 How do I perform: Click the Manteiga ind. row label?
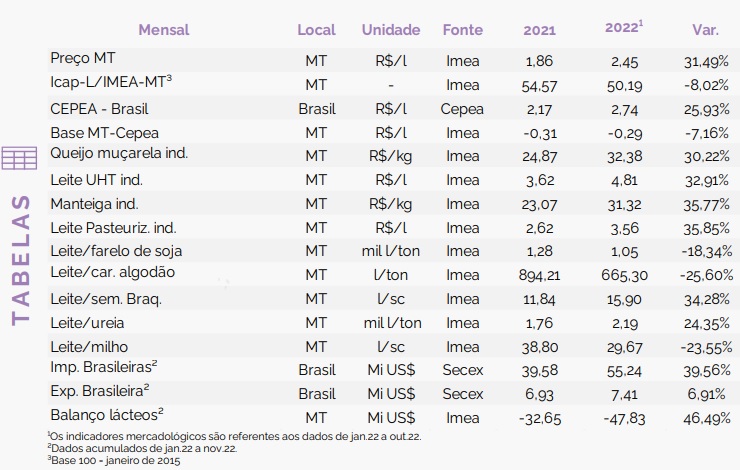[x=94, y=204]
